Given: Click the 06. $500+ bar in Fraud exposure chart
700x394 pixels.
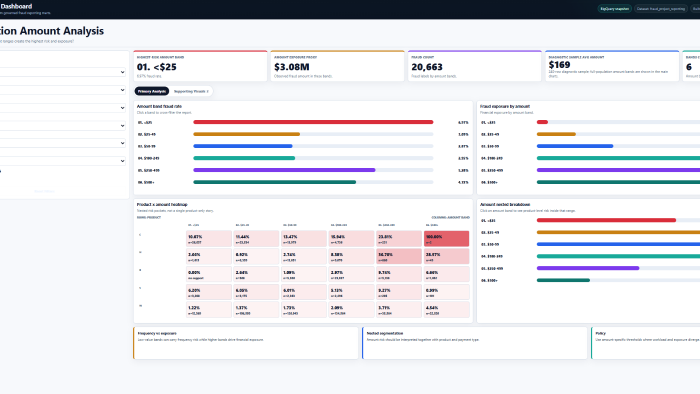Looking at the screenshot, I should (x=618, y=182).
